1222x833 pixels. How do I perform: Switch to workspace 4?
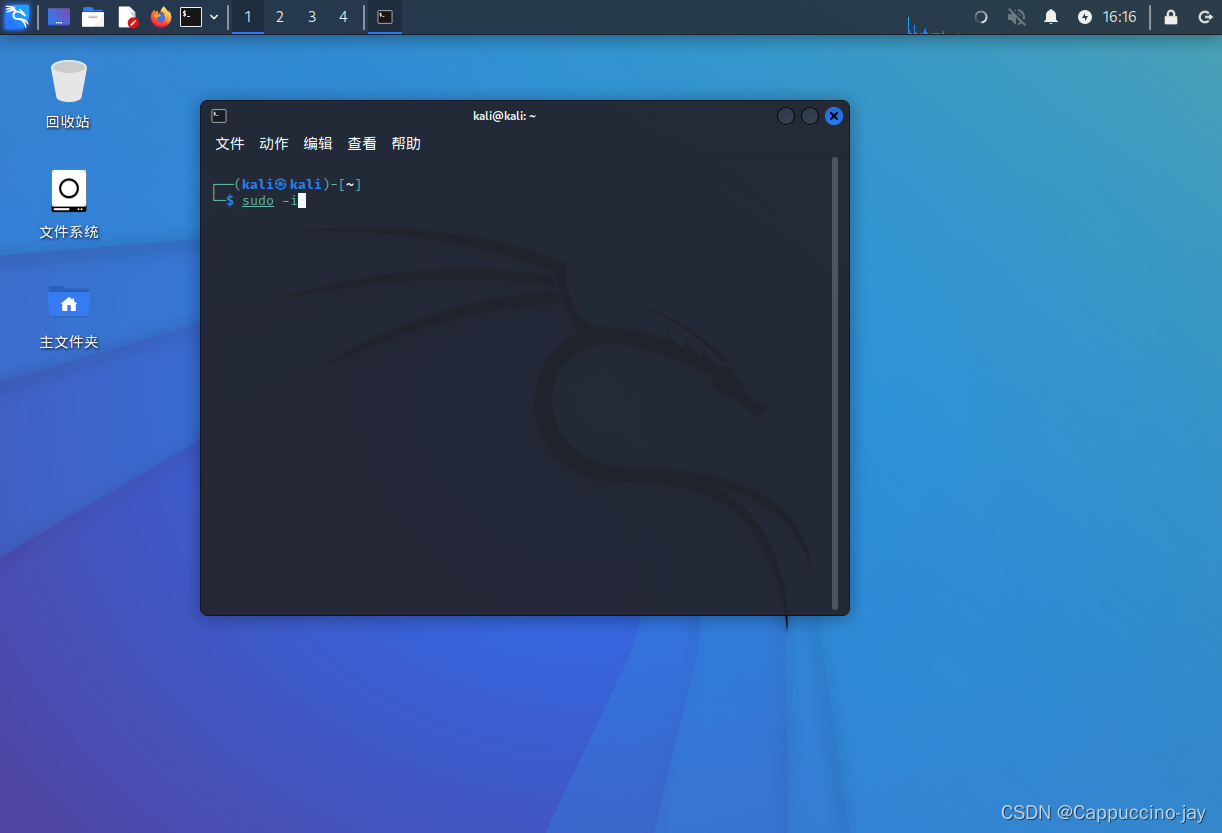coord(343,17)
